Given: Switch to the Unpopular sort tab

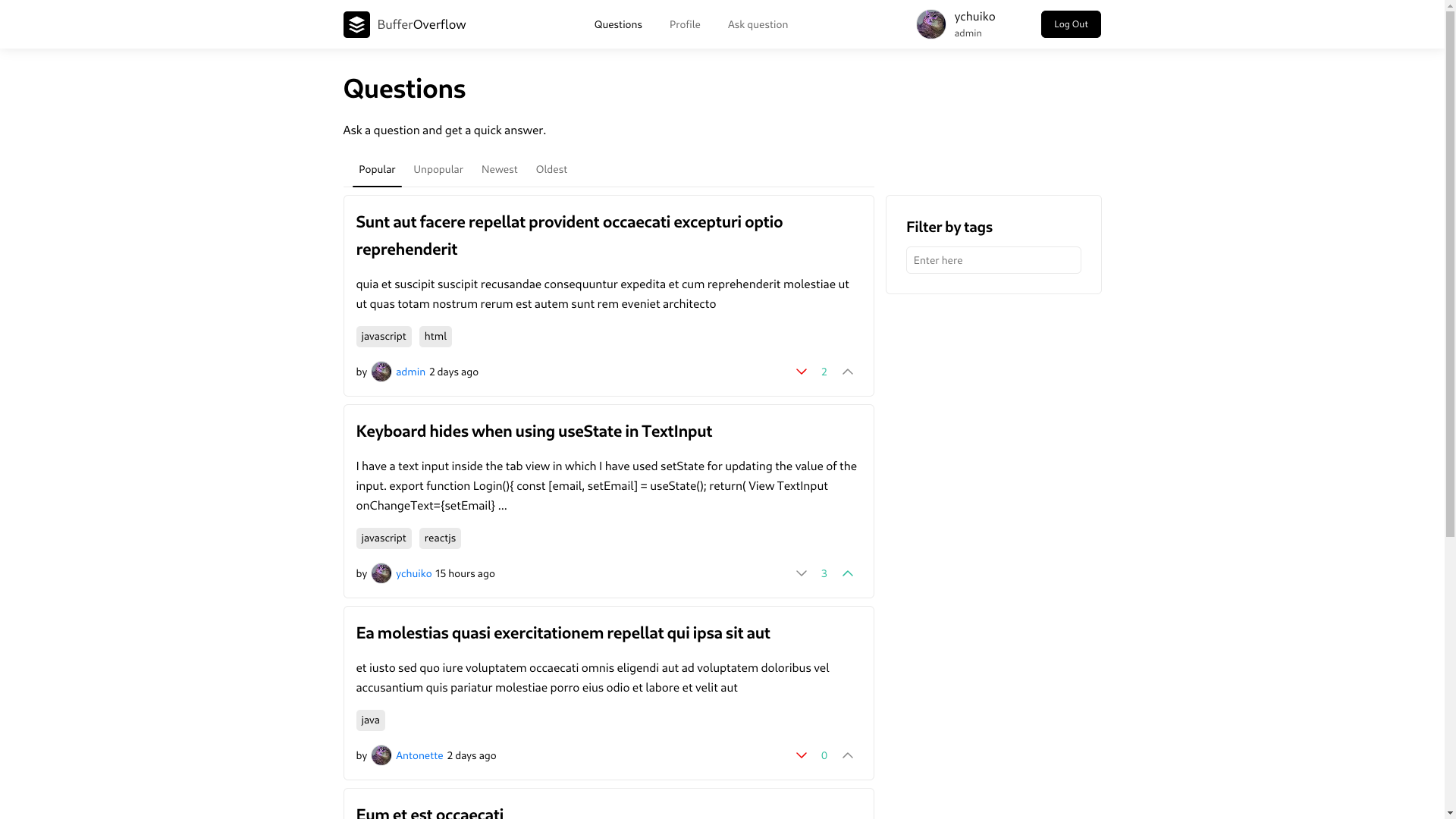Looking at the screenshot, I should click(438, 170).
